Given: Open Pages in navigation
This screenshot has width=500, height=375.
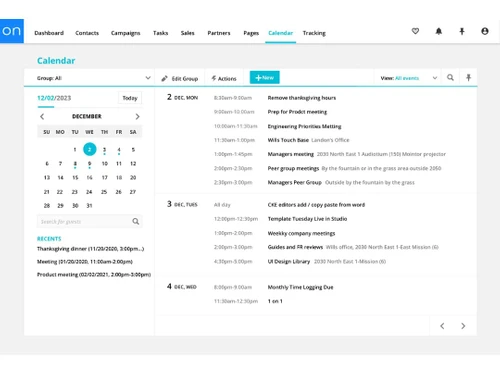Looking at the screenshot, I should click(251, 33).
